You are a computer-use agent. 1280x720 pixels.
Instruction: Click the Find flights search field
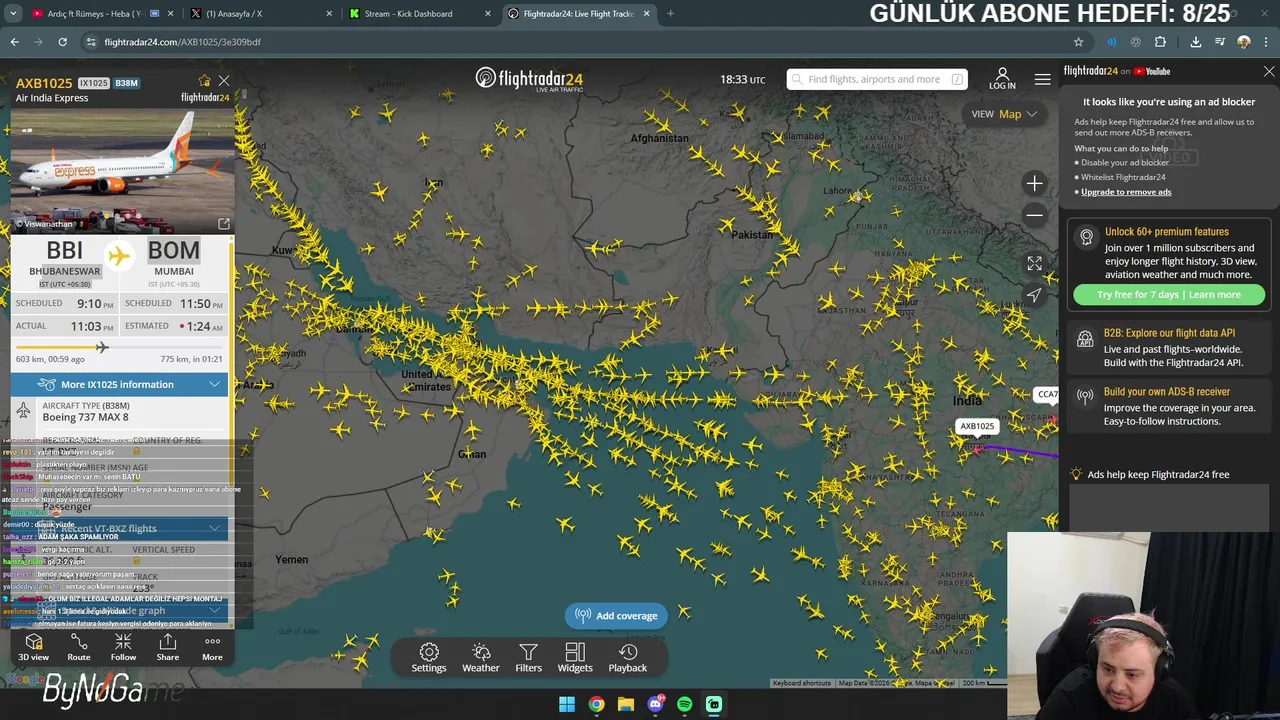pos(876,79)
